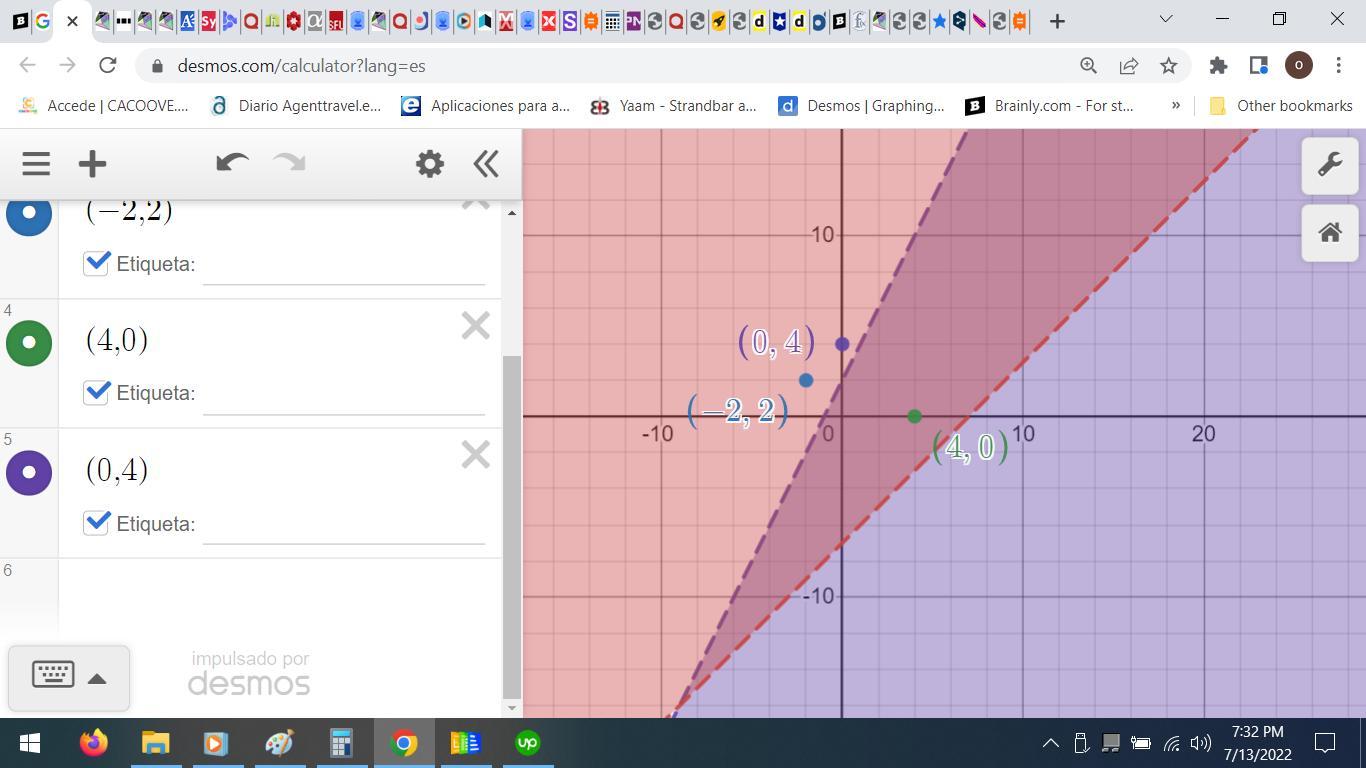This screenshot has width=1366, height=768.
Task: Toggle Etiqueta checkbox for point (-2,2)
Action: coord(96,263)
